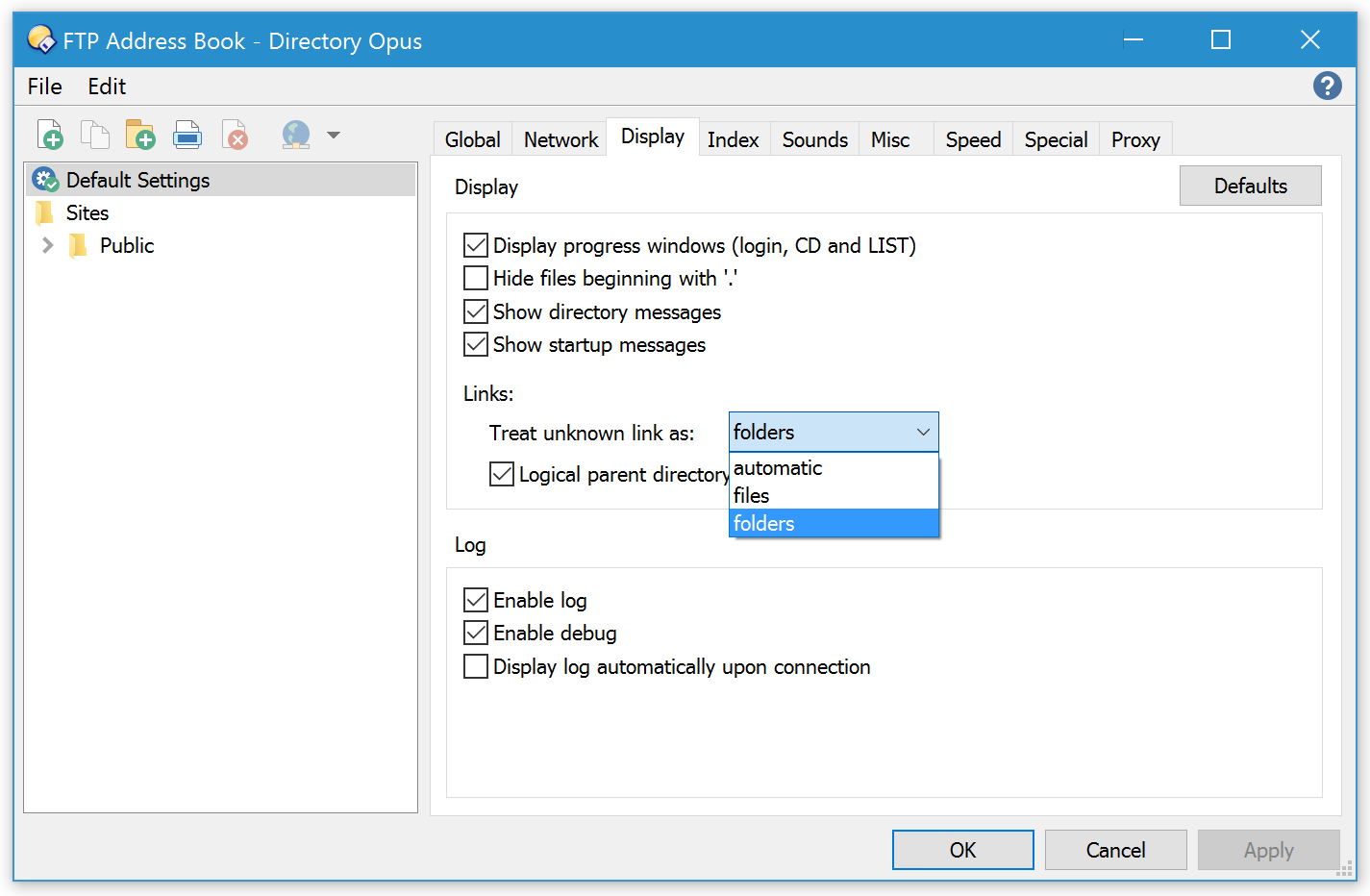Switch to the Index tab
The width and height of the screenshot is (1370, 896).
tap(733, 139)
